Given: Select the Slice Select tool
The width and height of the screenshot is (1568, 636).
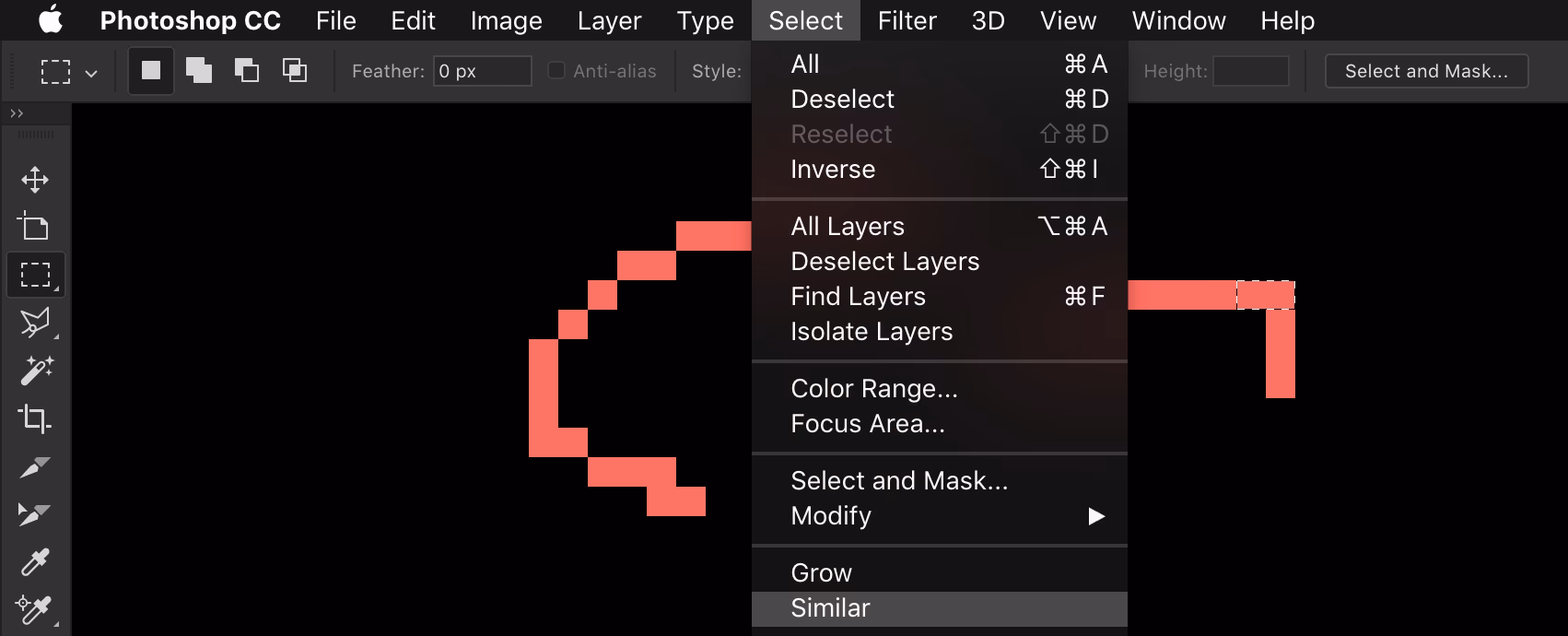Looking at the screenshot, I should tap(35, 514).
